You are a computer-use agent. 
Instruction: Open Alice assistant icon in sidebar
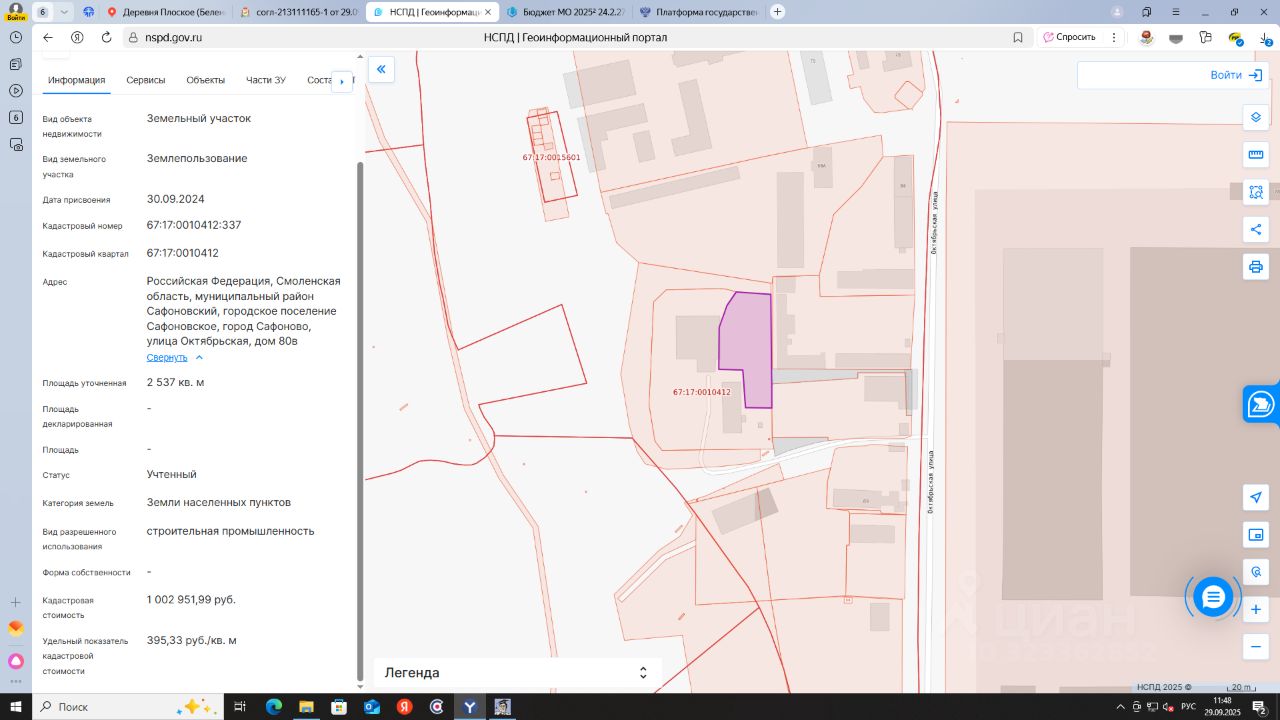16,661
